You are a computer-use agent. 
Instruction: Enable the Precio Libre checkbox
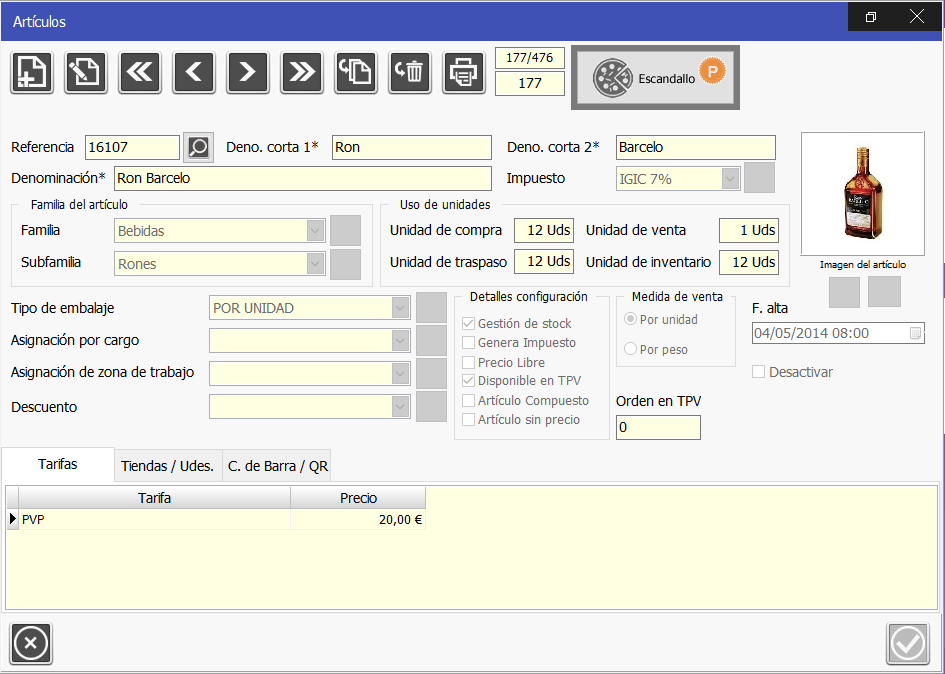[x=469, y=362]
